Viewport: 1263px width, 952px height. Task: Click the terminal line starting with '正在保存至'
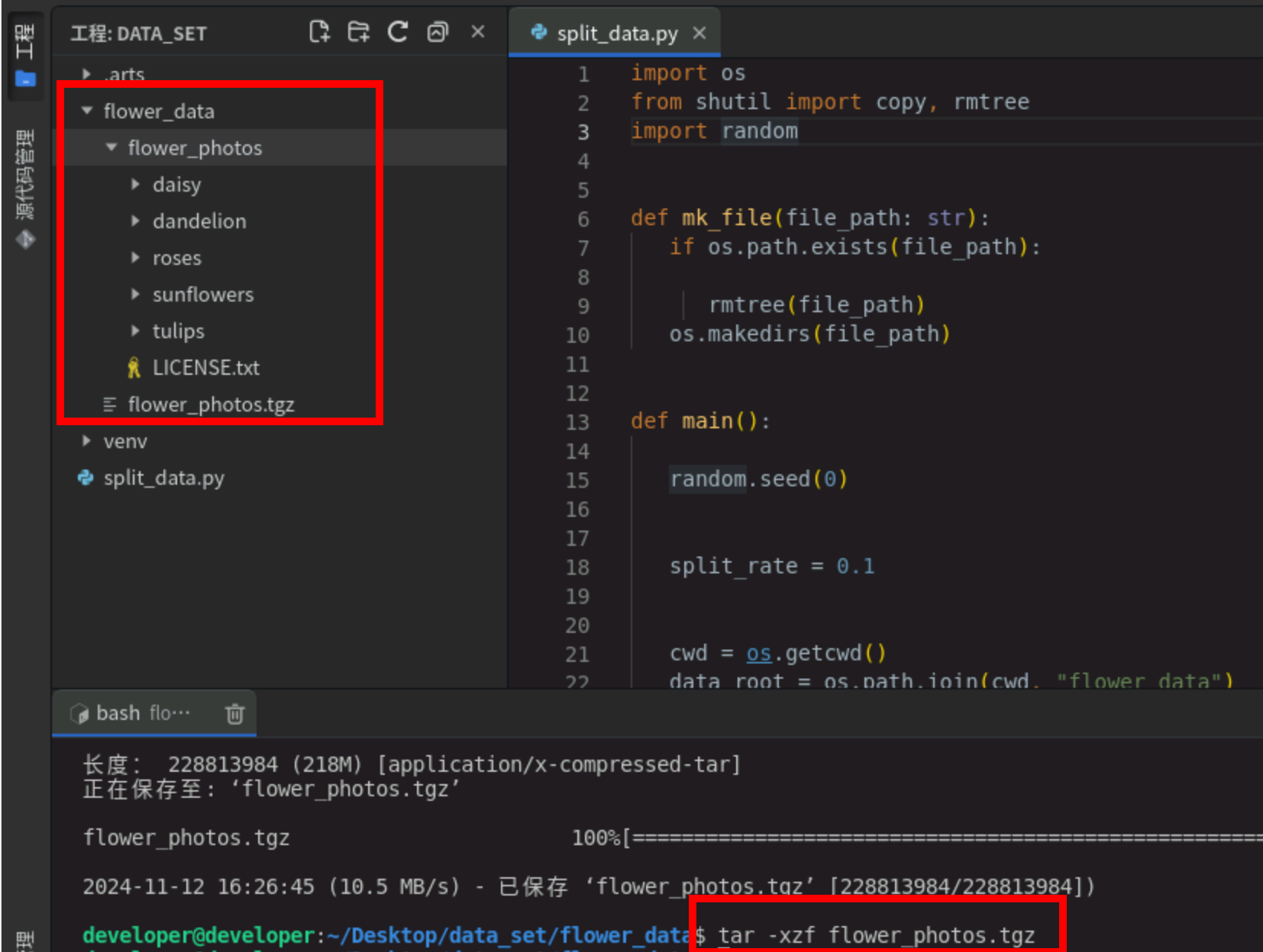coord(271,789)
